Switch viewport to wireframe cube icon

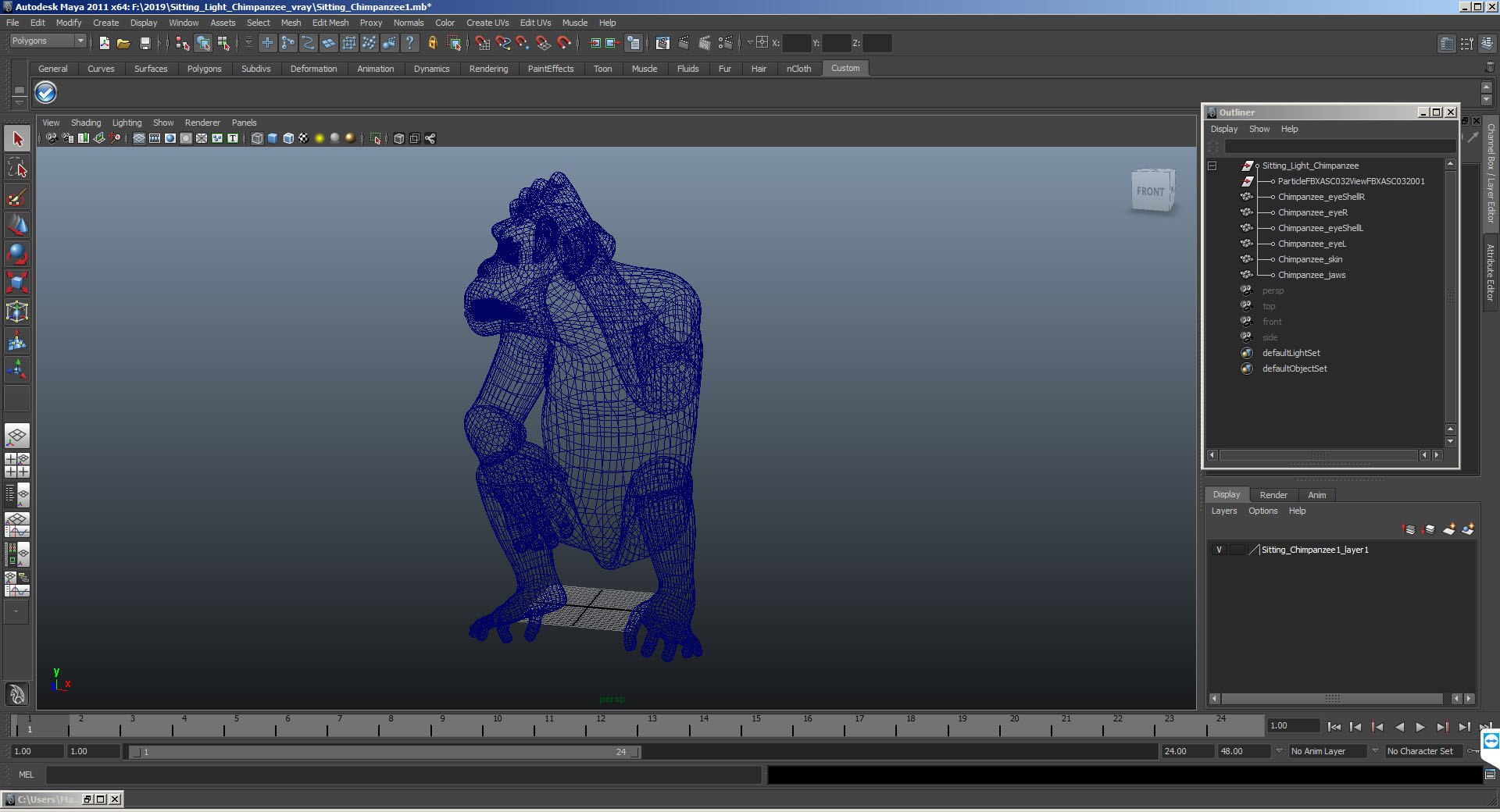coord(257,138)
